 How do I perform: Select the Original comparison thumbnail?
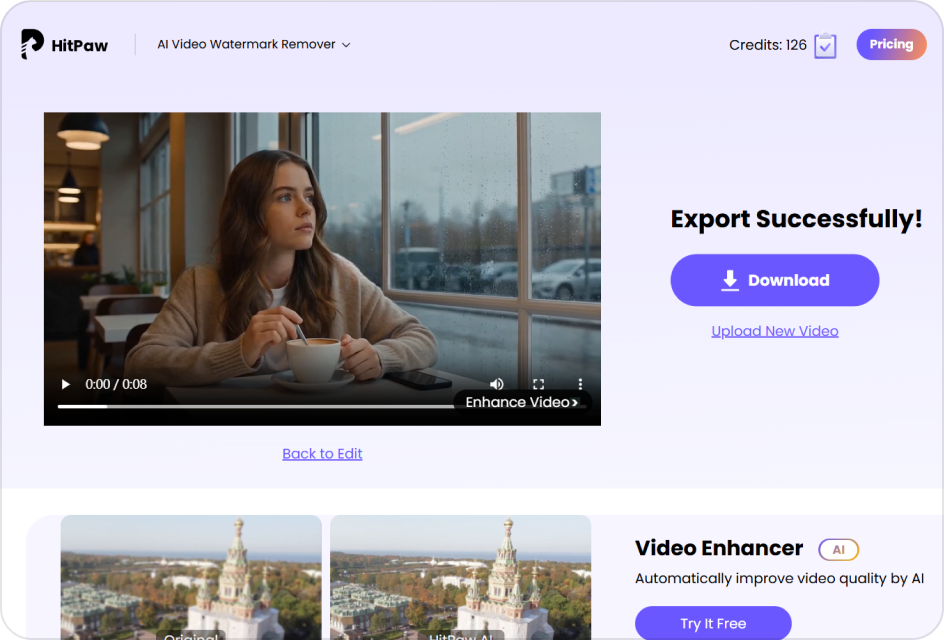191,577
